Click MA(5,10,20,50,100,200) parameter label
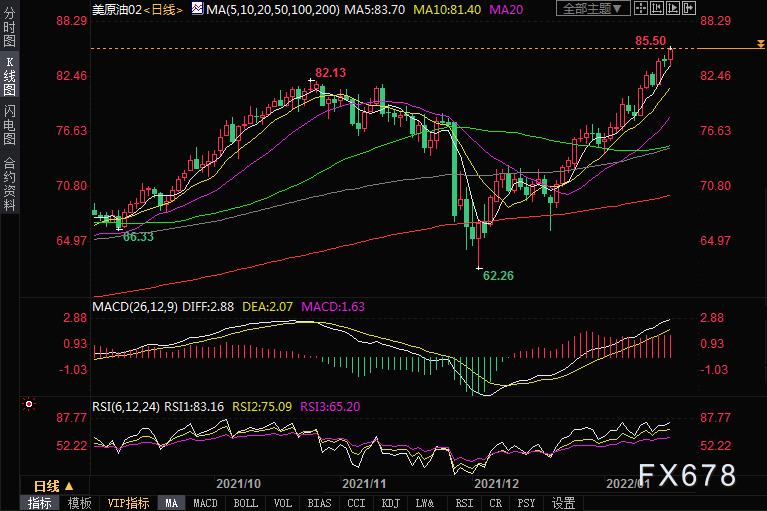 point(273,9)
